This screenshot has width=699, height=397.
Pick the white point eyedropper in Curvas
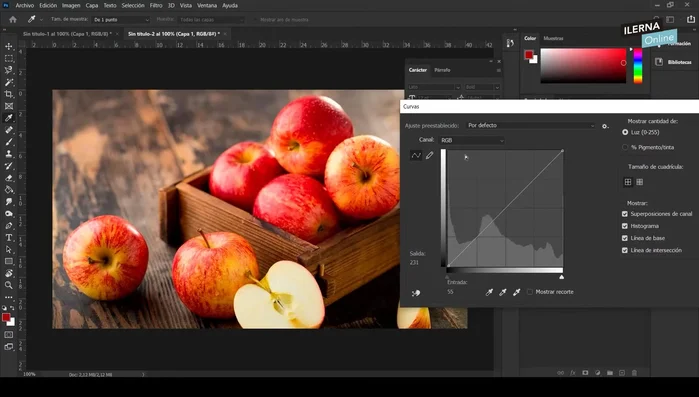(x=516, y=292)
